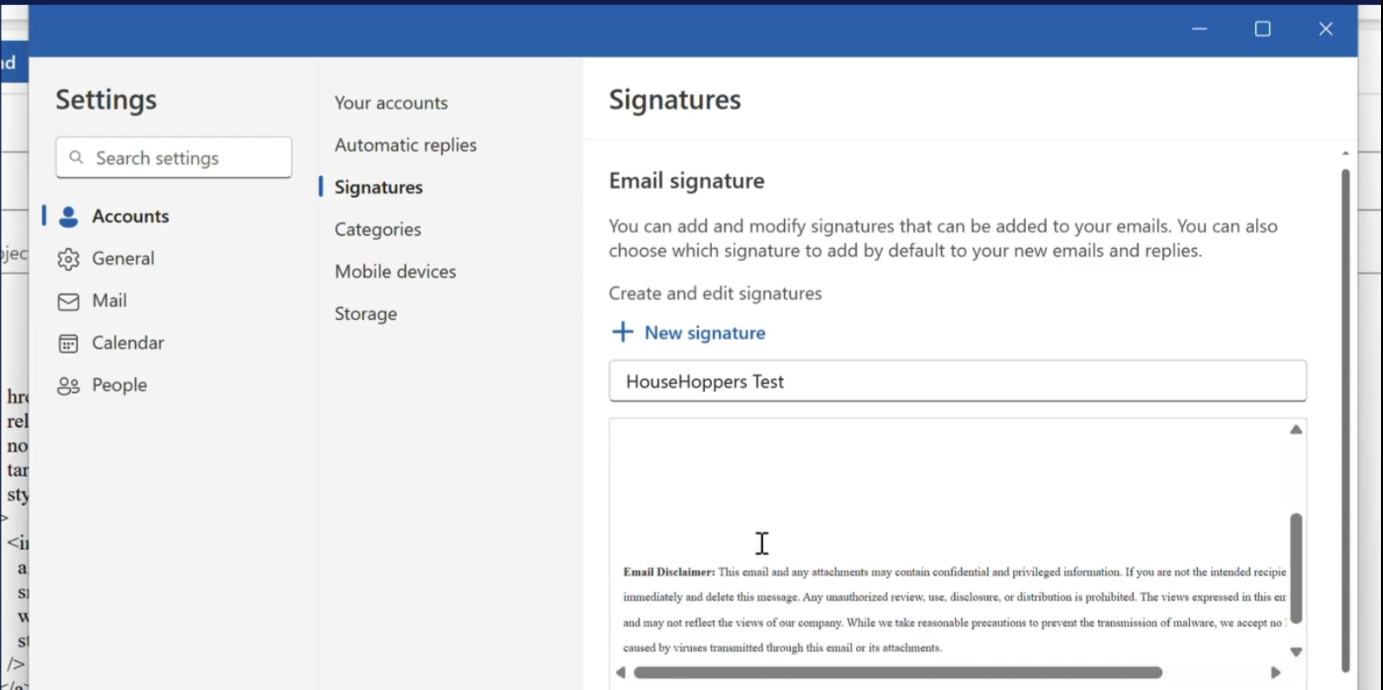Open Calendar settings via calendar icon

(x=68, y=343)
